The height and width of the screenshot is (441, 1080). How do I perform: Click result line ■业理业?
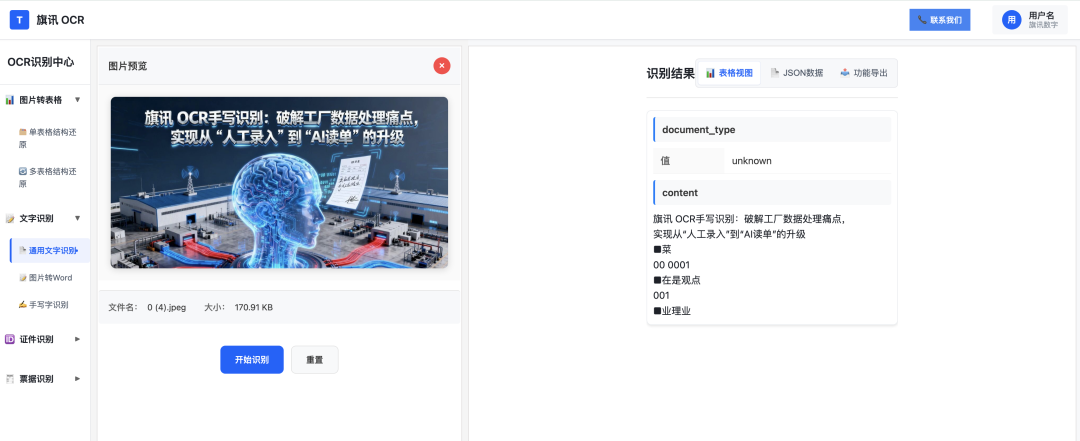click(x=672, y=311)
